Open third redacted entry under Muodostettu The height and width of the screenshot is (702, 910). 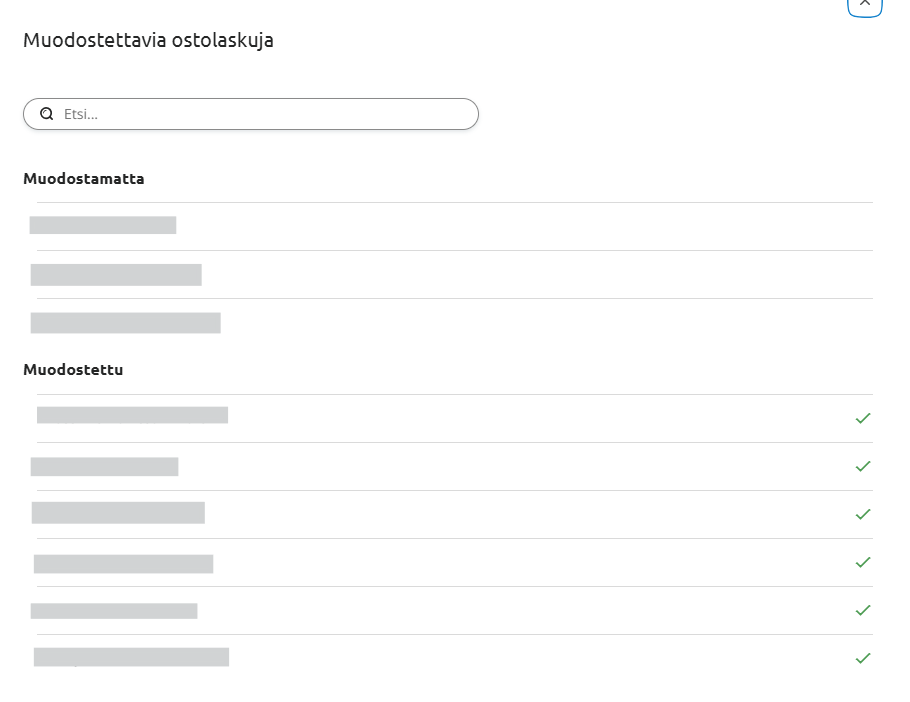tap(118, 513)
